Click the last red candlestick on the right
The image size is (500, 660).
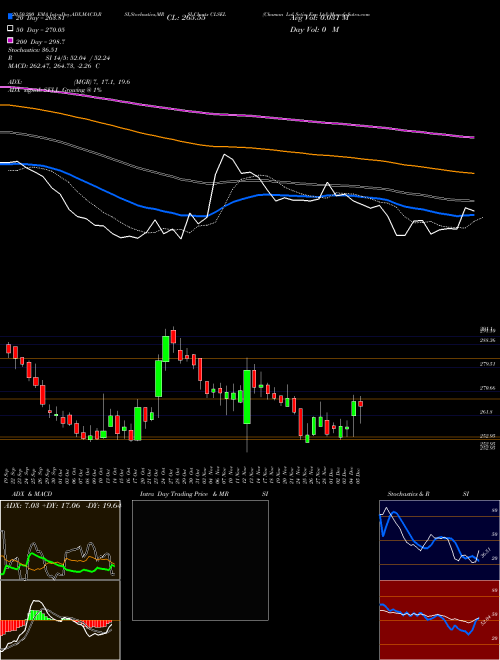tap(360, 404)
